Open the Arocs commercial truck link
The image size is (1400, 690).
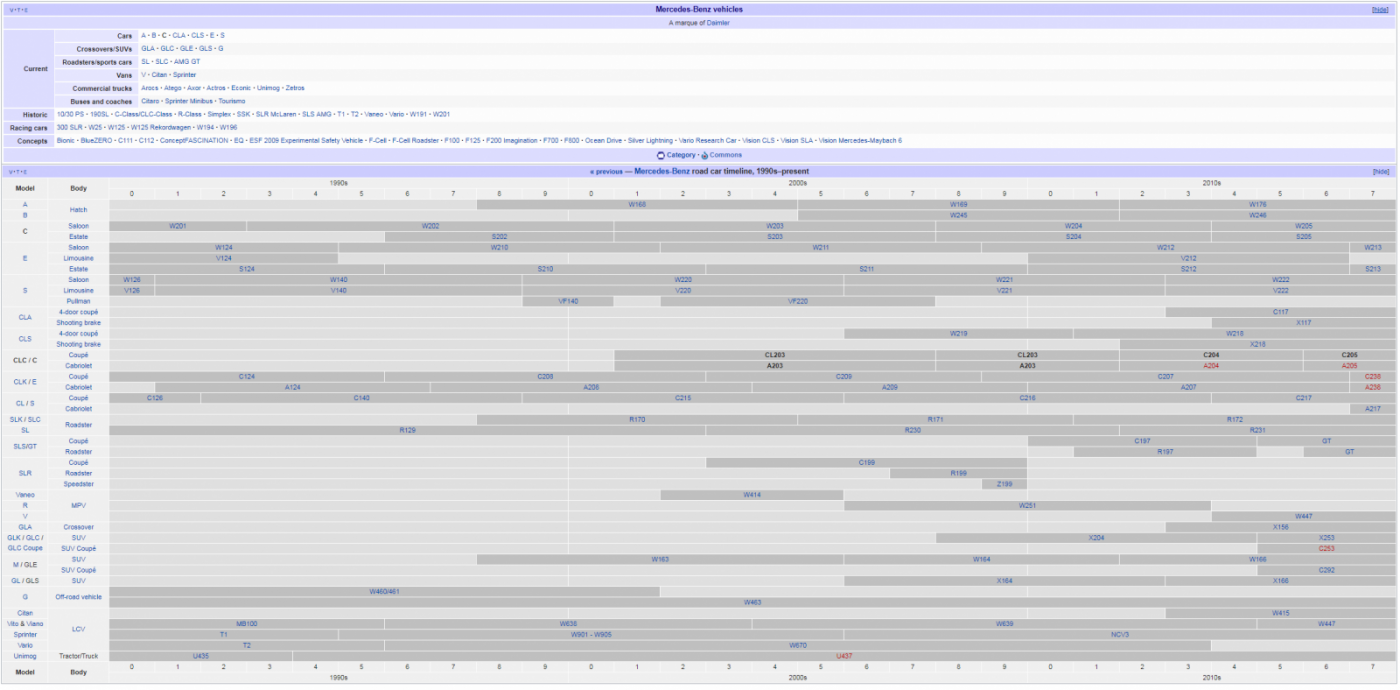(x=149, y=88)
